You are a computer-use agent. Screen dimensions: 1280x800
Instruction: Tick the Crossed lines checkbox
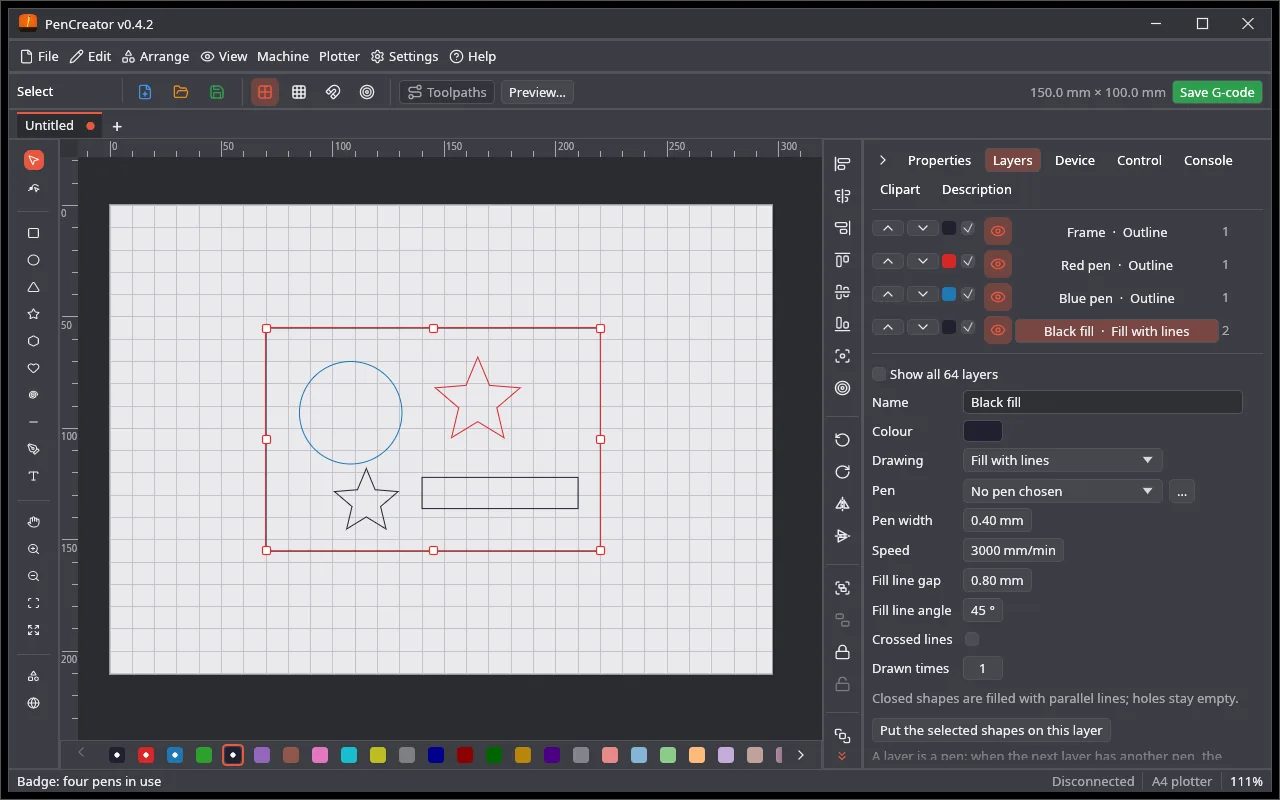[x=971, y=639]
